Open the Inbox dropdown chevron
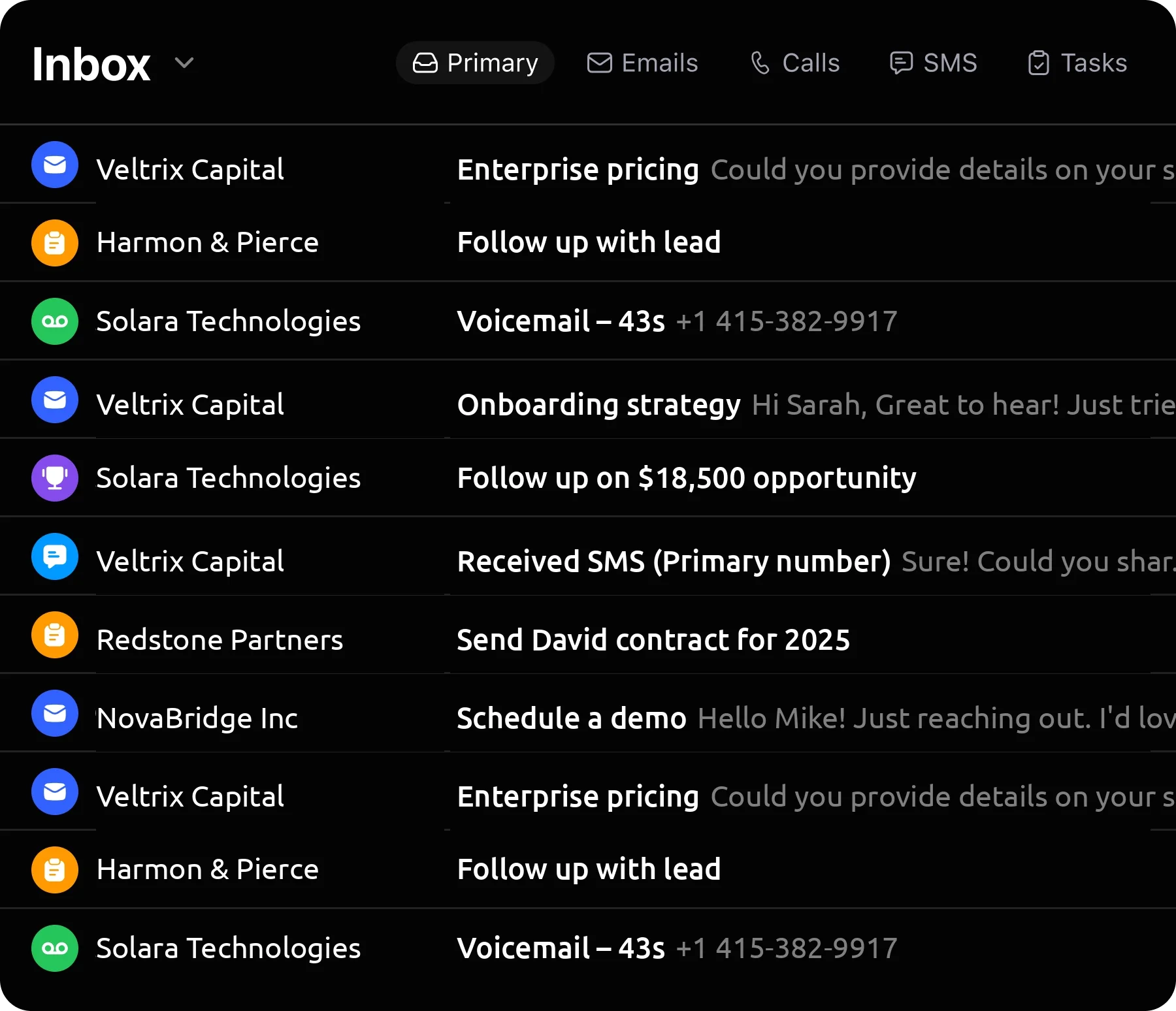This screenshot has width=1176, height=1011. (184, 63)
